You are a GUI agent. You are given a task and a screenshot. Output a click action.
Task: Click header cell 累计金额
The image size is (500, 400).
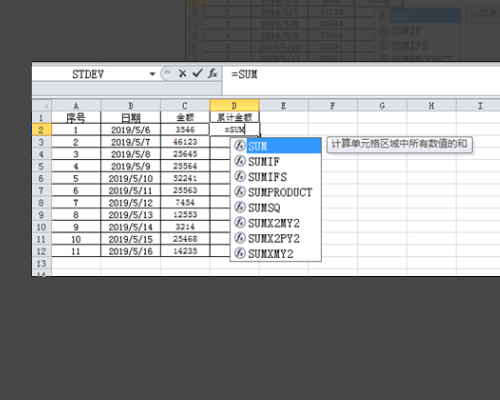[234, 117]
